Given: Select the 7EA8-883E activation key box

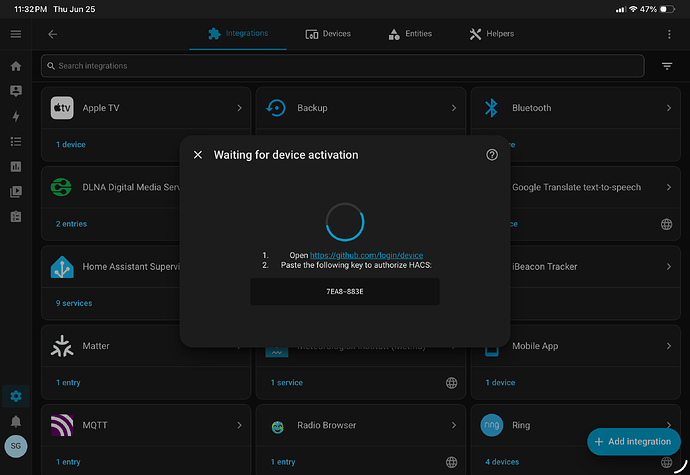Looking at the screenshot, I should tap(345, 291).
